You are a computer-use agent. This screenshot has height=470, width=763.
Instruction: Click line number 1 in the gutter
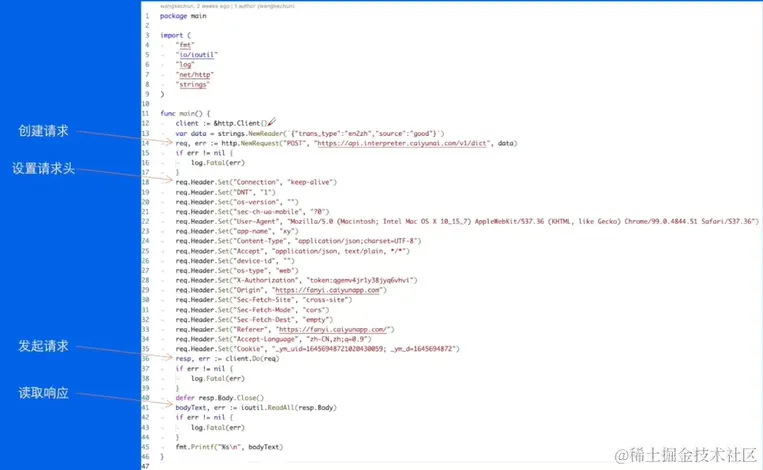[147, 16]
